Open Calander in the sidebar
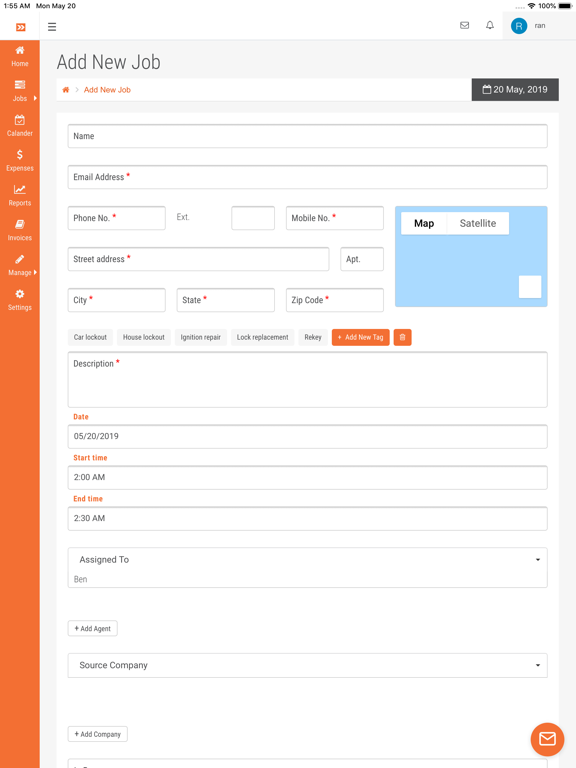The image size is (576, 768). coord(20,126)
